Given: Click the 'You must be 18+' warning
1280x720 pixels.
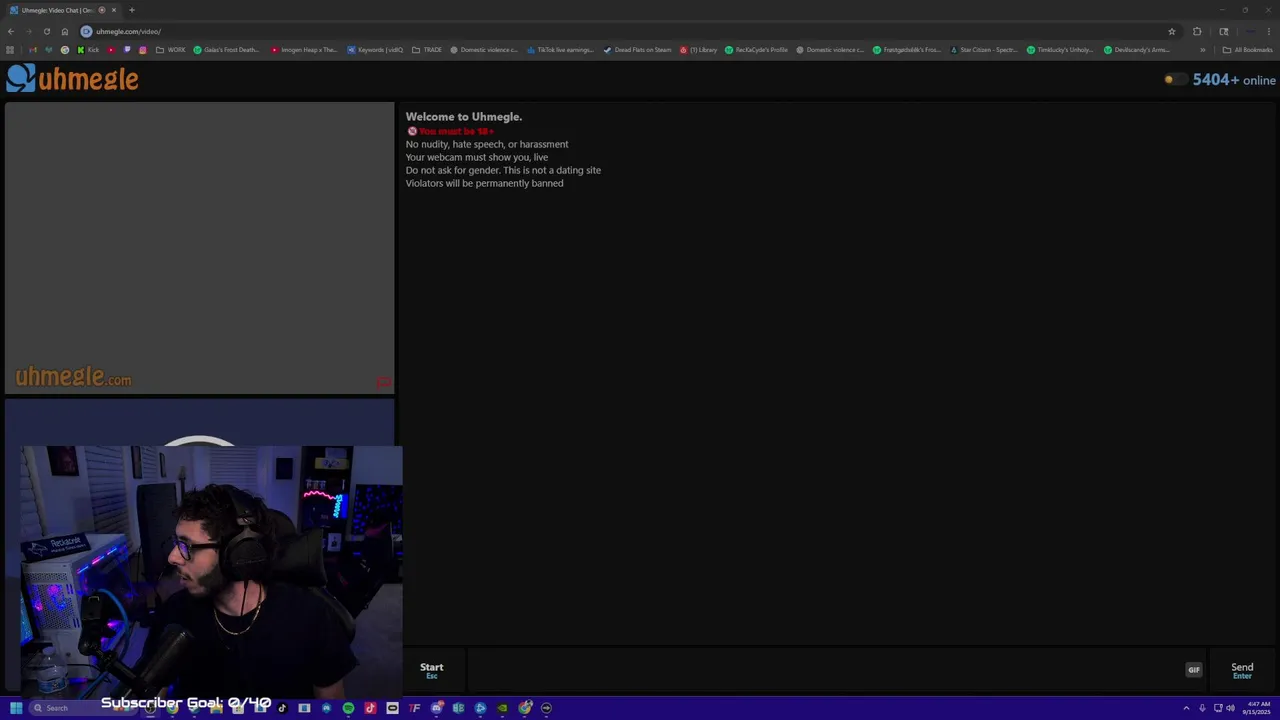Looking at the screenshot, I should point(450,131).
